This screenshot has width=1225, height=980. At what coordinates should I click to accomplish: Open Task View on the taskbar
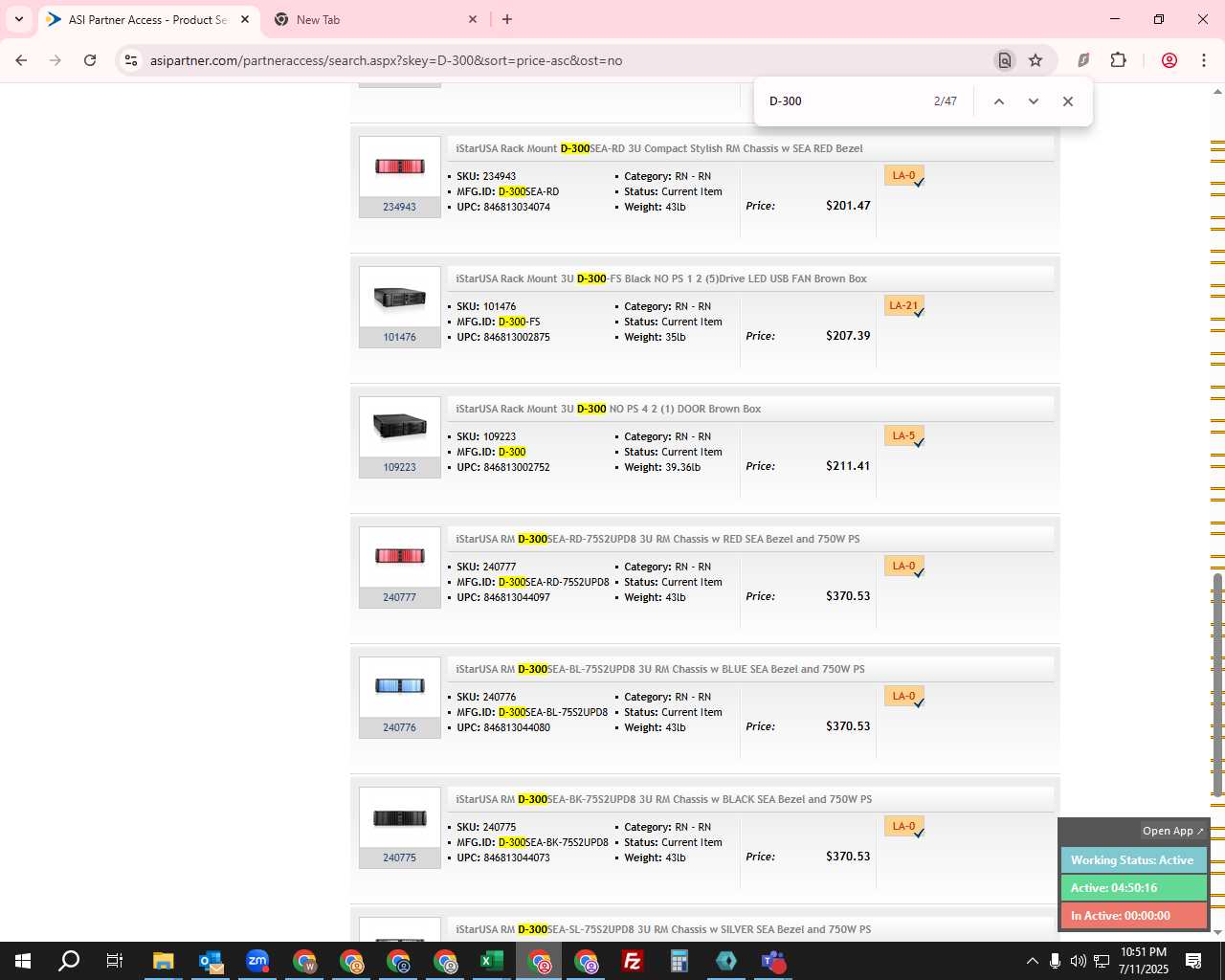tap(115, 961)
